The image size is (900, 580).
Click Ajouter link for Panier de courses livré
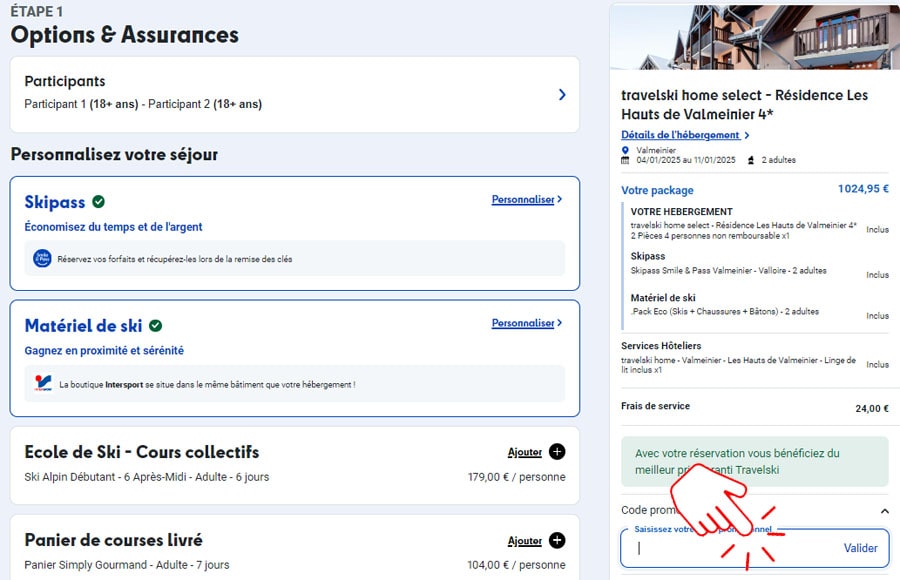[525, 540]
